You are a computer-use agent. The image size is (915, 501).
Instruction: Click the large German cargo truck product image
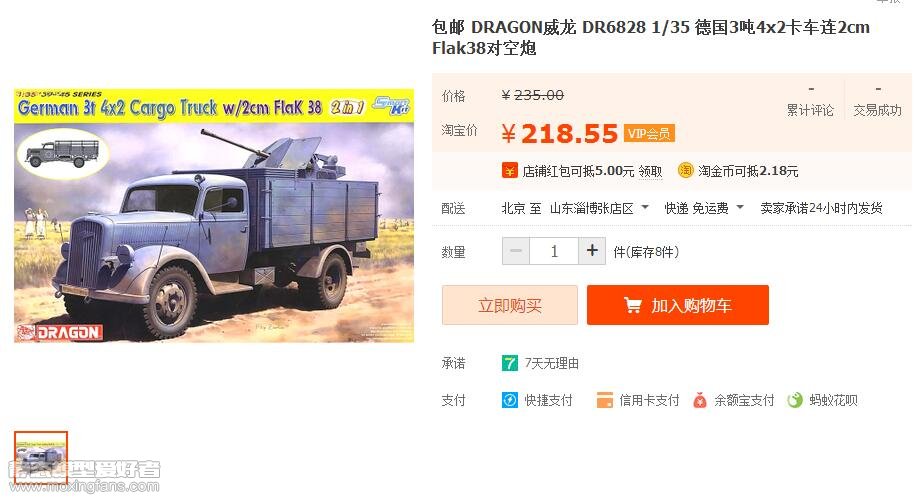click(214, 215)
